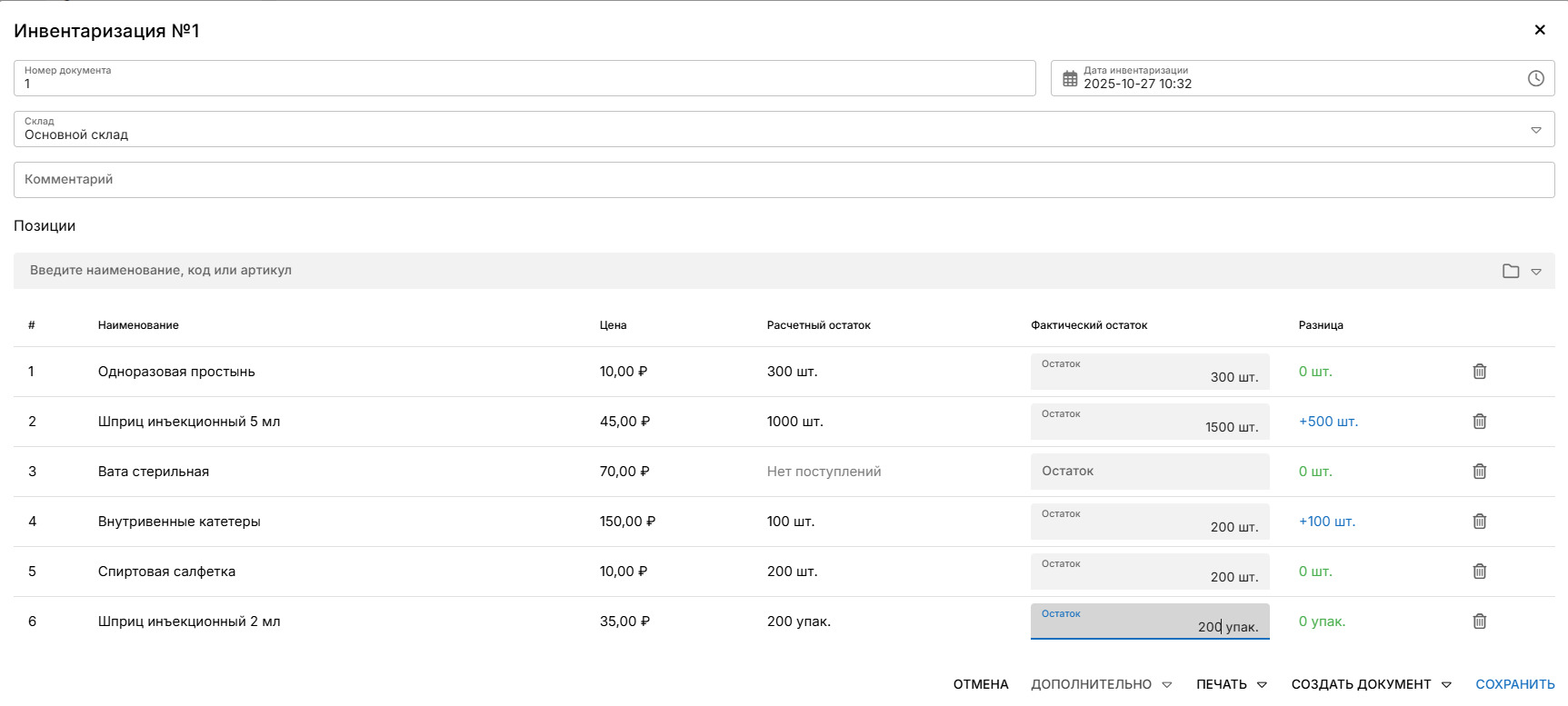
Task: Open the Дополнительно menu
Action: point(1101,684)
